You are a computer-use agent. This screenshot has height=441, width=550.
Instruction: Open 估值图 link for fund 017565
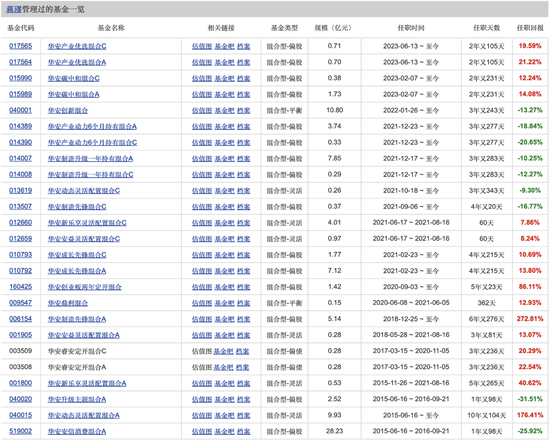tap(202, 46)
